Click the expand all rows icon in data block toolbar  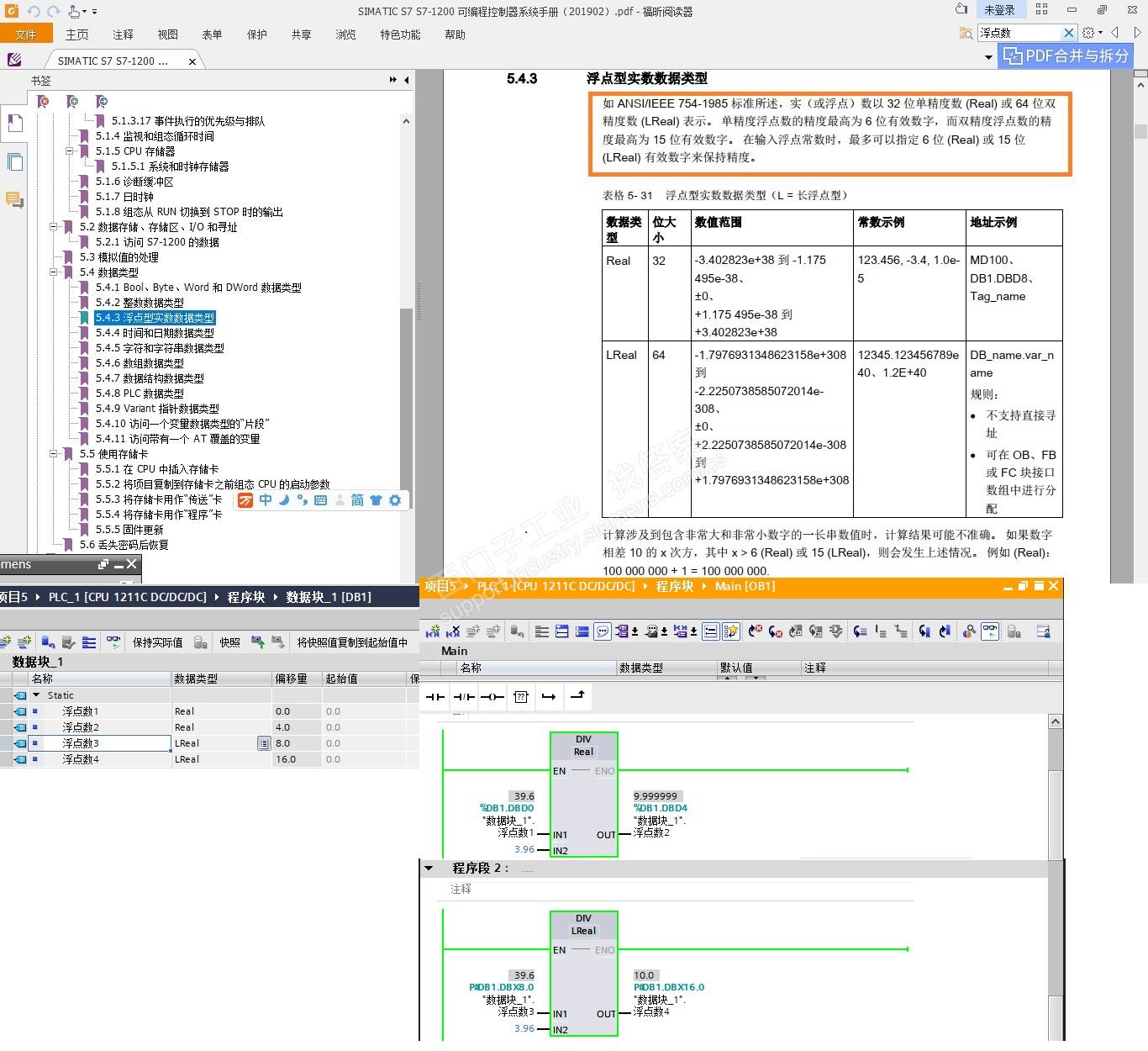(89, 642)
